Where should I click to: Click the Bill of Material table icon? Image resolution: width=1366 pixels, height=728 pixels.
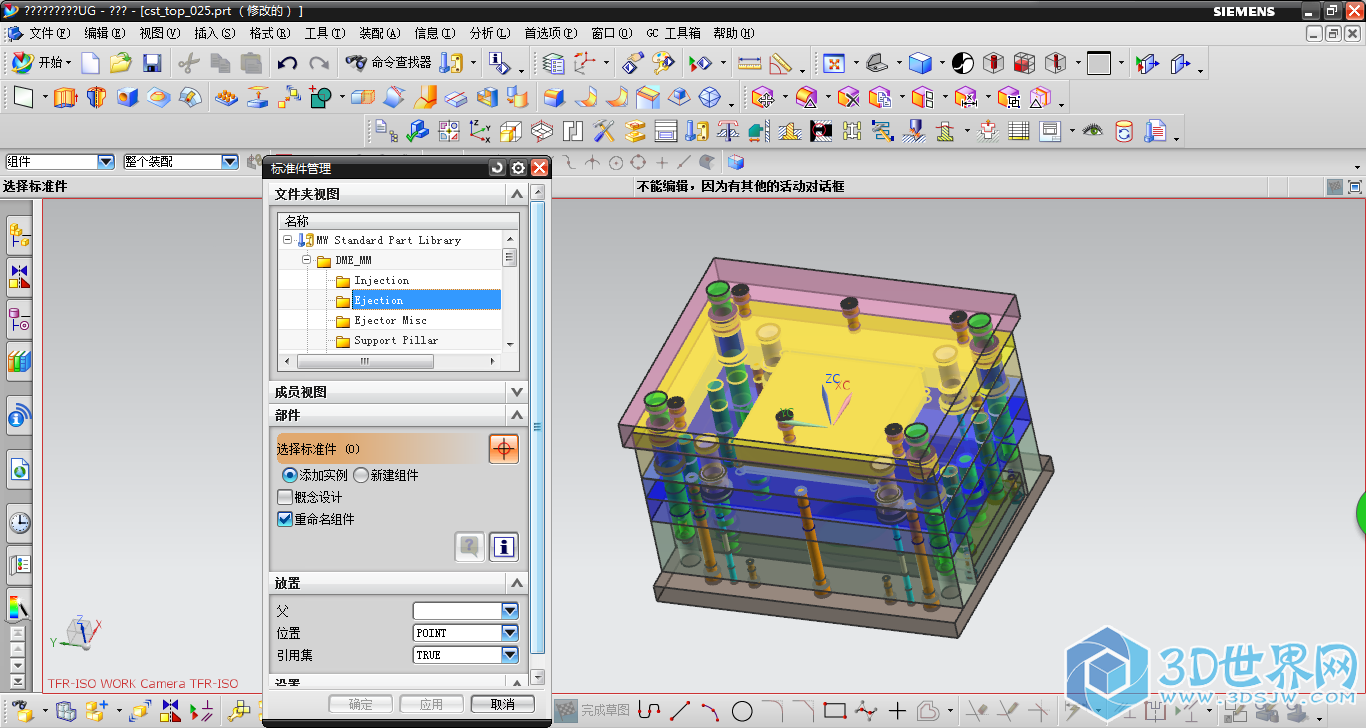pos(1019,130)
